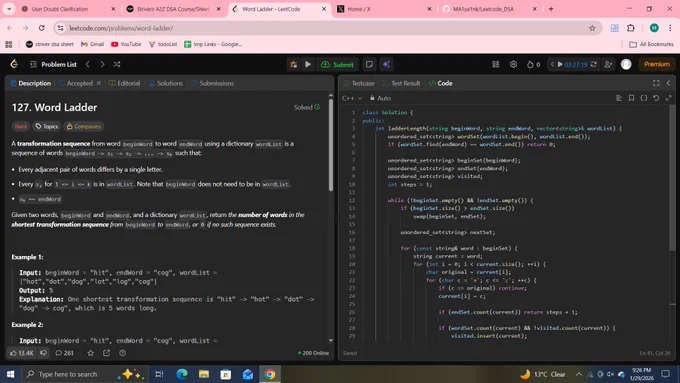Toggle the Auto lock setting
The height and width of the screenshot is (383, 680).
(x=380, y=98)
